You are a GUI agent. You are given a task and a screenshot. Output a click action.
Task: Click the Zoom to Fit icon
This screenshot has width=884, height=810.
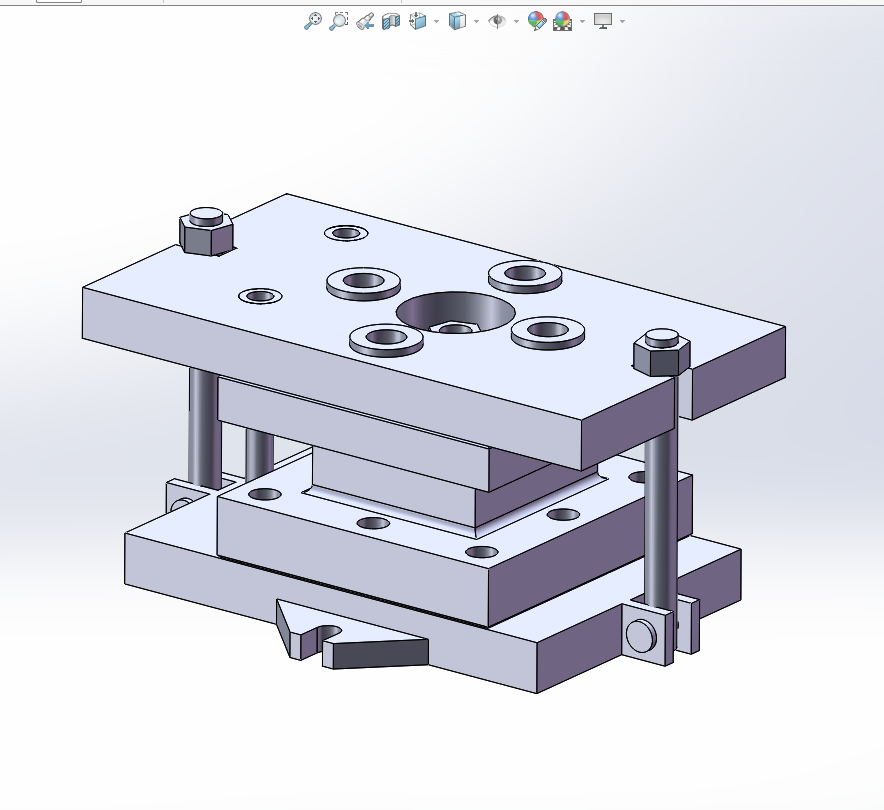click(x=313, y=21)
